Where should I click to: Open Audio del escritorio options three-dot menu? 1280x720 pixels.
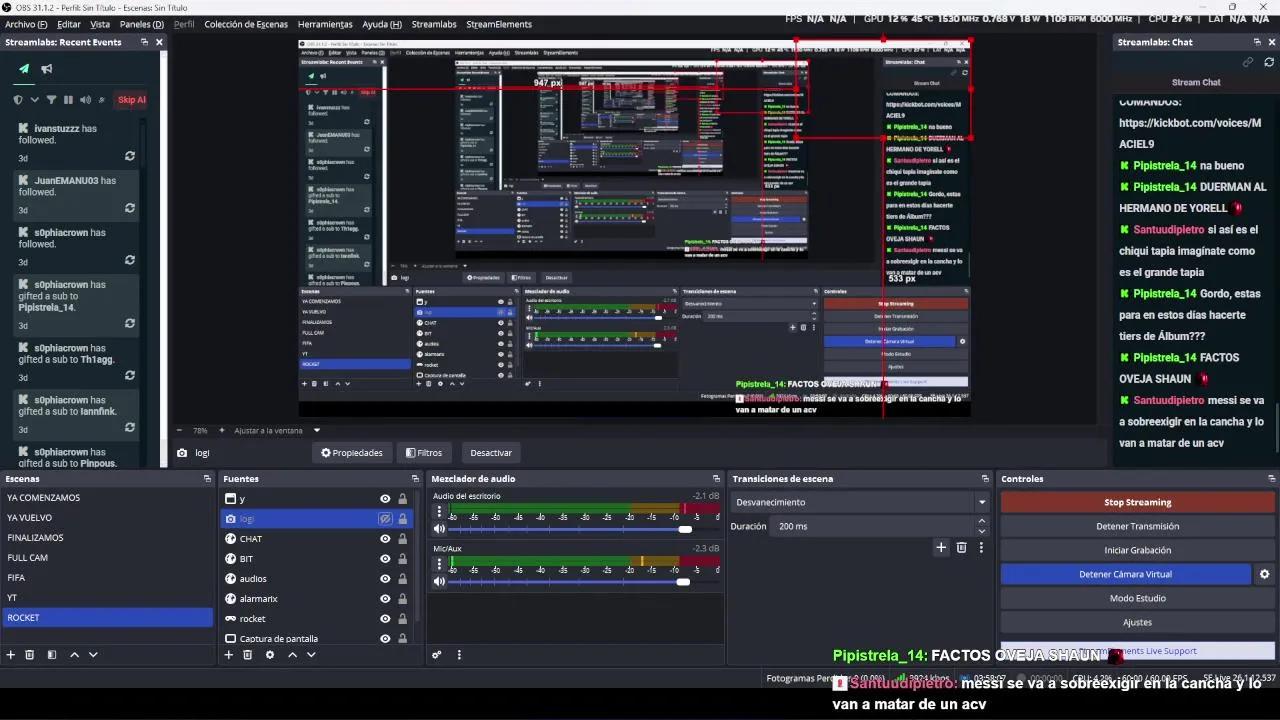pos(439,512)
